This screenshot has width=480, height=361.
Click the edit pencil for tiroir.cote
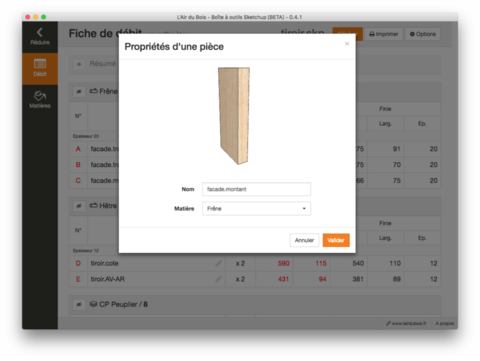[x=218, y=263]
